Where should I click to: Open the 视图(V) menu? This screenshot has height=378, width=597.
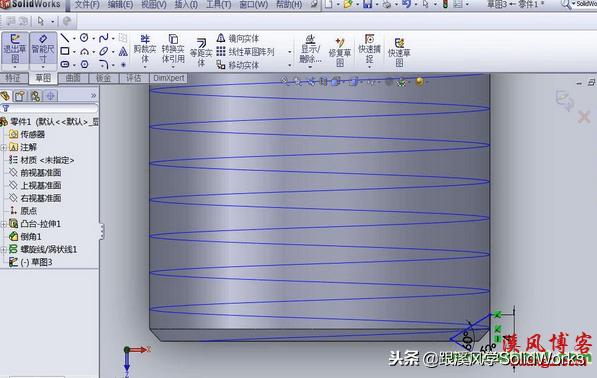[x=154, y=5]
